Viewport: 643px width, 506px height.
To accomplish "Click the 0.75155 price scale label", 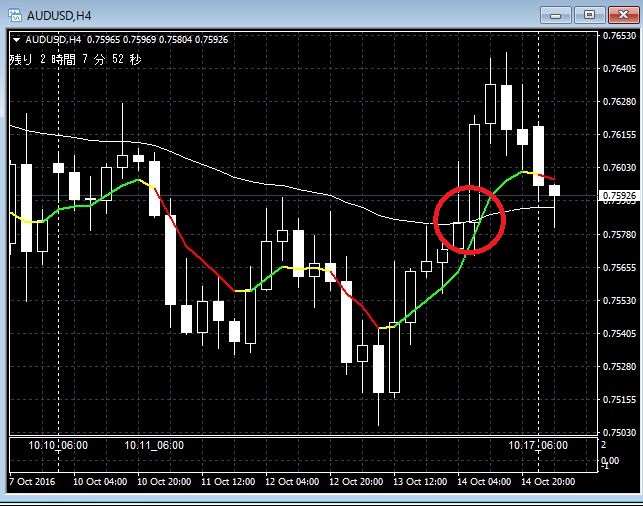I will [x=619, y=399].
